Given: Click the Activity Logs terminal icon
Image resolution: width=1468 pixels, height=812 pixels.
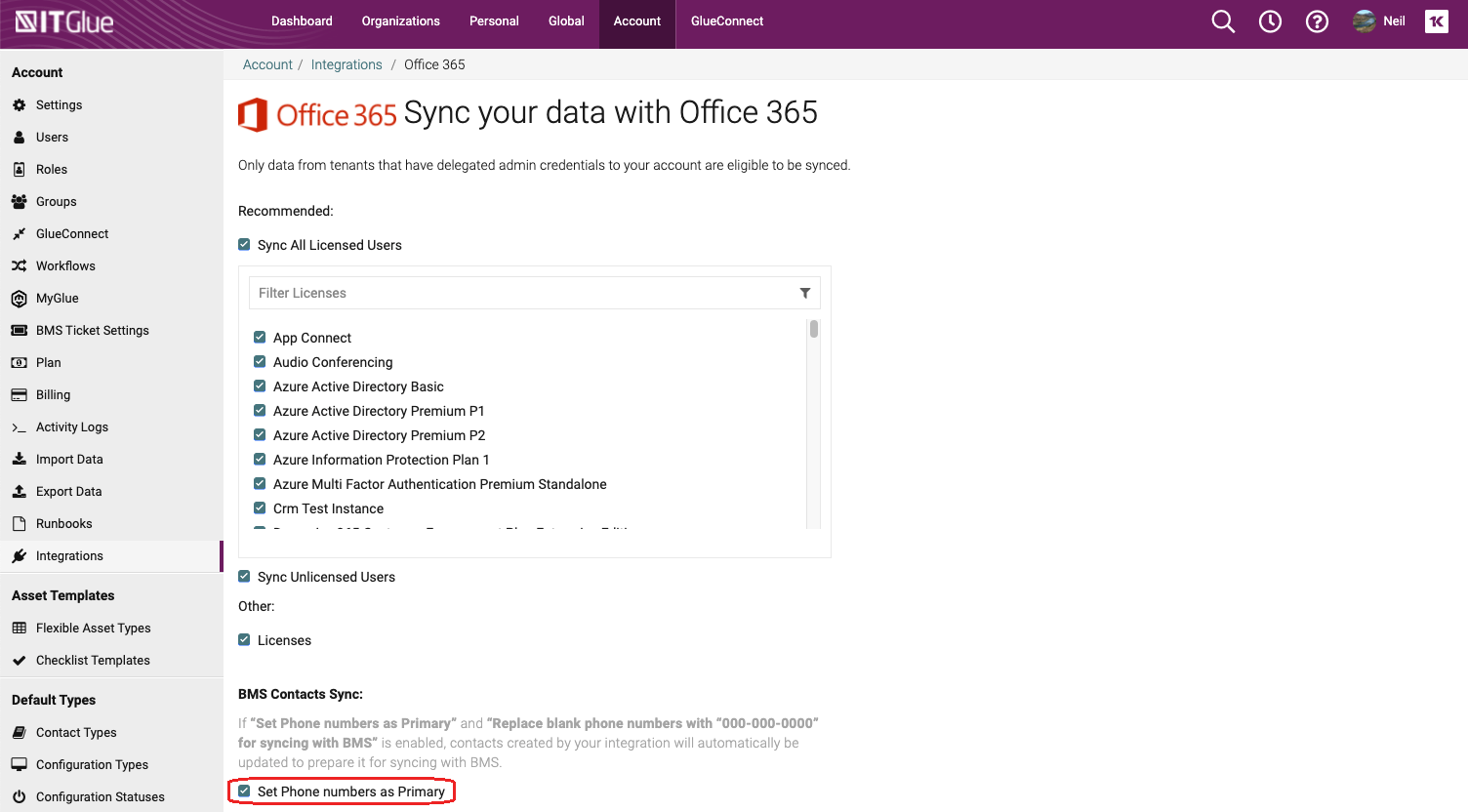Looking at the screenshot, I should (x=19, y=426).
